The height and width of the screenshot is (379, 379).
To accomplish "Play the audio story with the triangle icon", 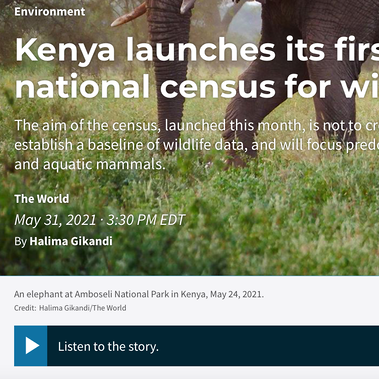I will pyautogui.click(x=31, y=346).
